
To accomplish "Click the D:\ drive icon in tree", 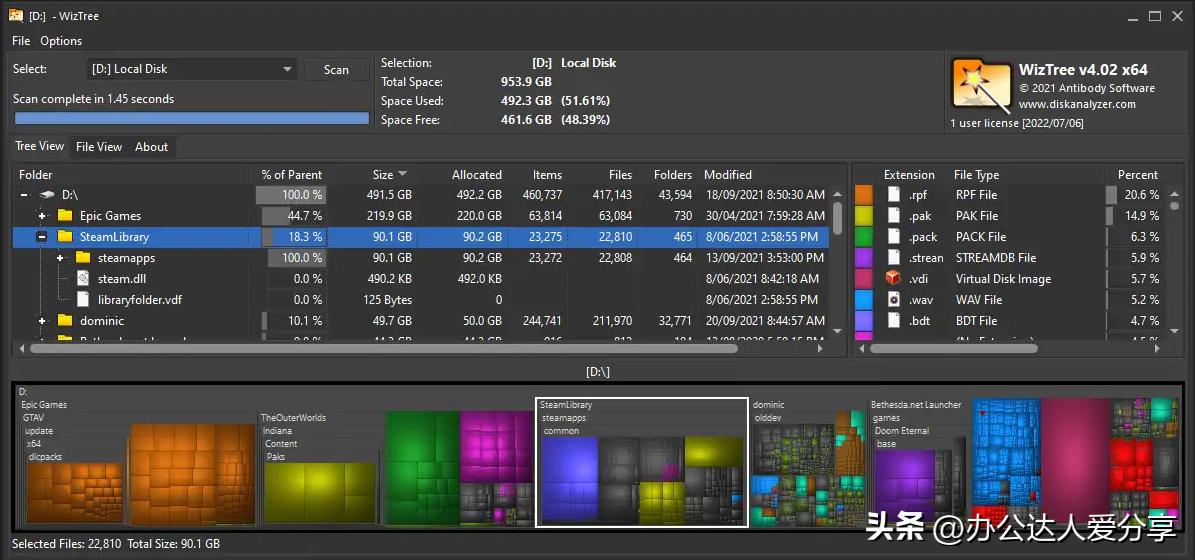I will coord(46,195).
